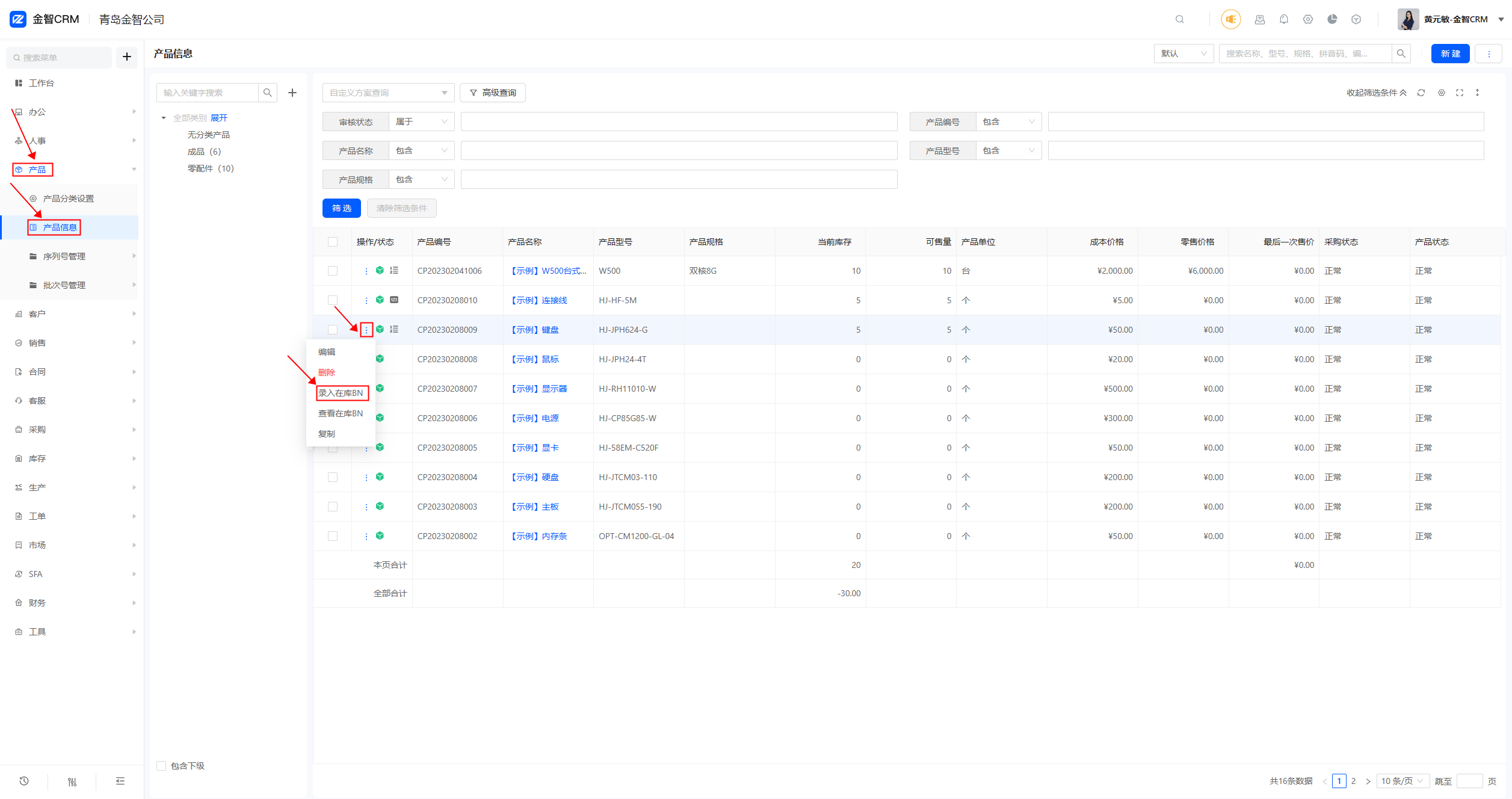The width and height of the screenshot is (1512, 799).
Task: Open the 默认 view dropdown
Action: [1183, 54]
